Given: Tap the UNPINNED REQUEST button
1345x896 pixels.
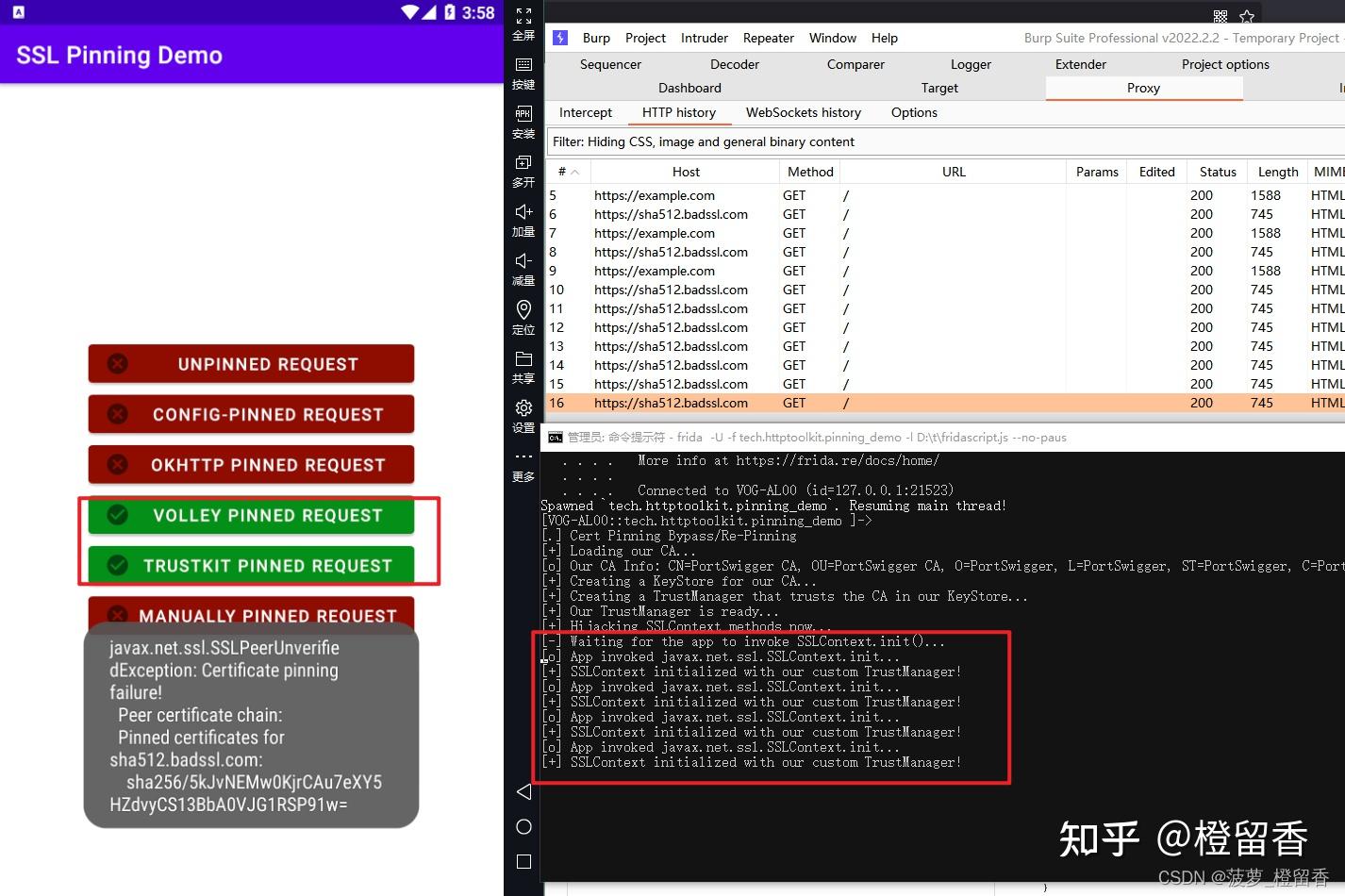Looking at the screenshot, I should (251, 363).
